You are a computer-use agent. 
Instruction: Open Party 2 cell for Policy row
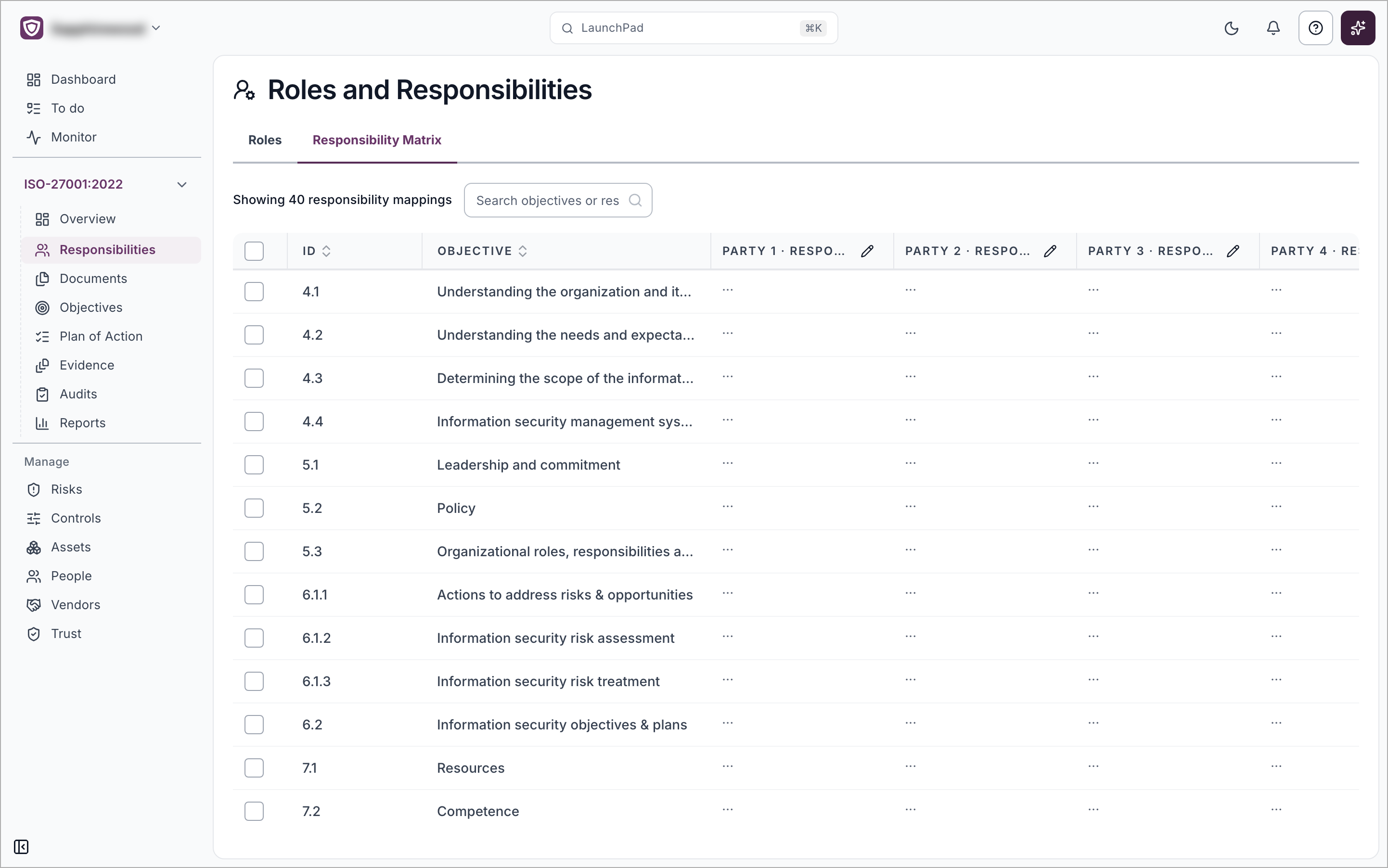click(910, 506)
